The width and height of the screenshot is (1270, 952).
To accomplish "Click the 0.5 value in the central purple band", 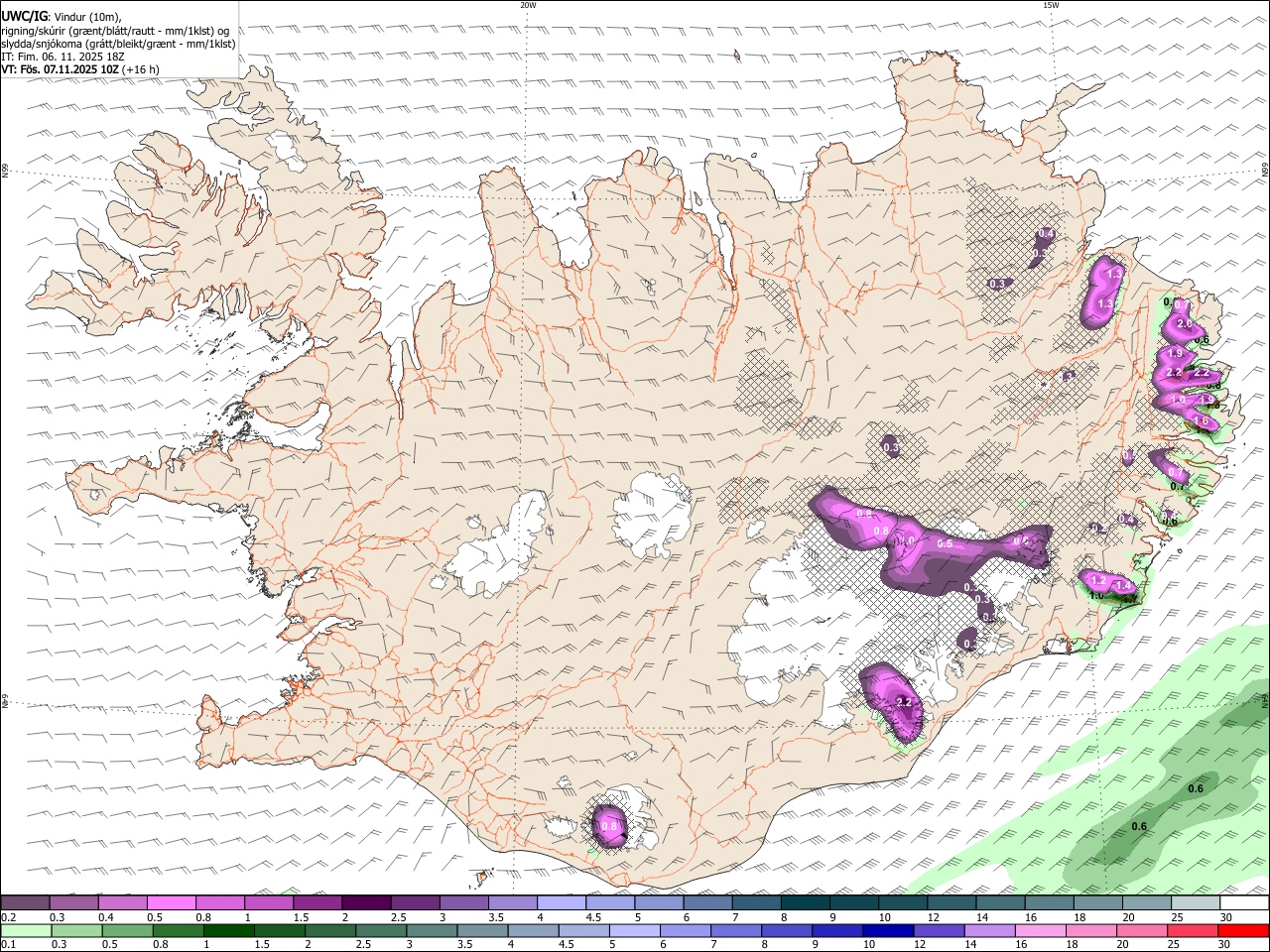I will click(x=945, y=543).
